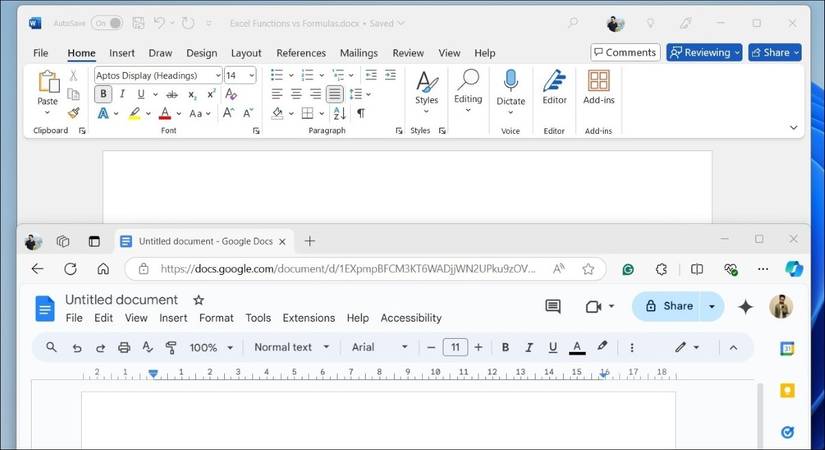The width and height of the screenshot is (825, 450).
Task: Open Gemini sparkle icon in Google Docs
Action: point(746,307)
